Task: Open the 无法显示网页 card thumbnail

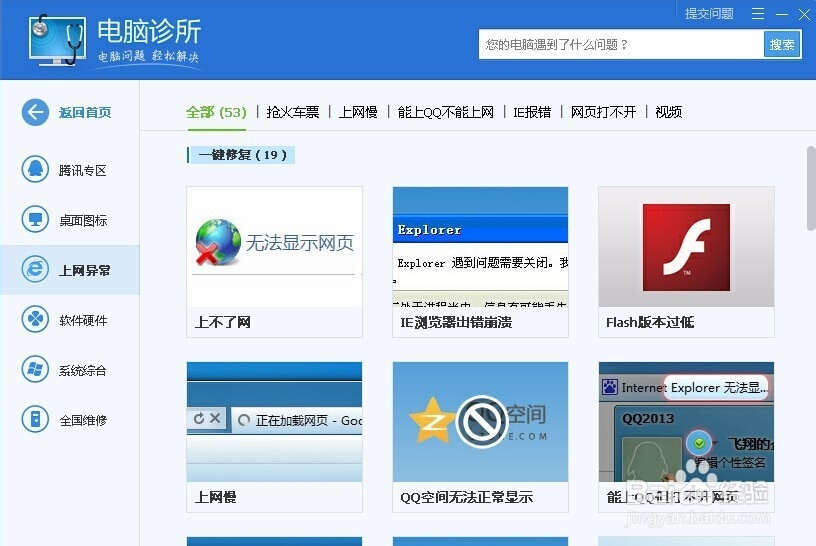Action: pyautogui.click(x=274, y=247)
